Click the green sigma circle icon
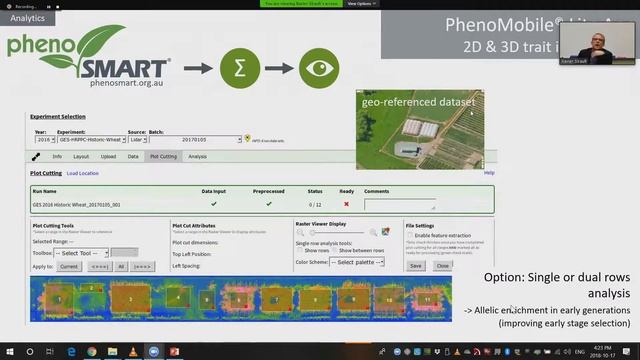The image size is (640, 360). point(240,68)
